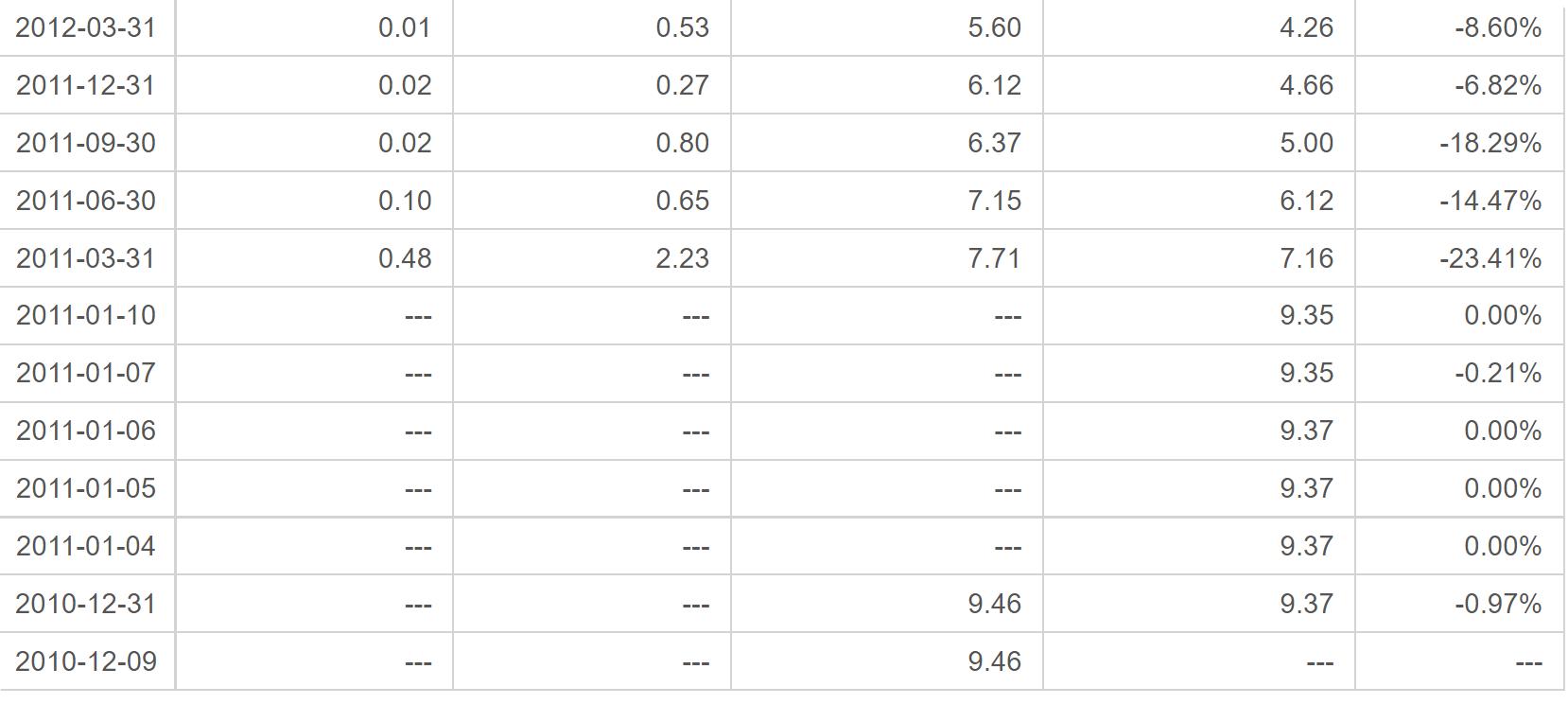Screen dimensions: 1568x704
Task: Click the 2011-12-31 date cell
Action: pos(86,85)
